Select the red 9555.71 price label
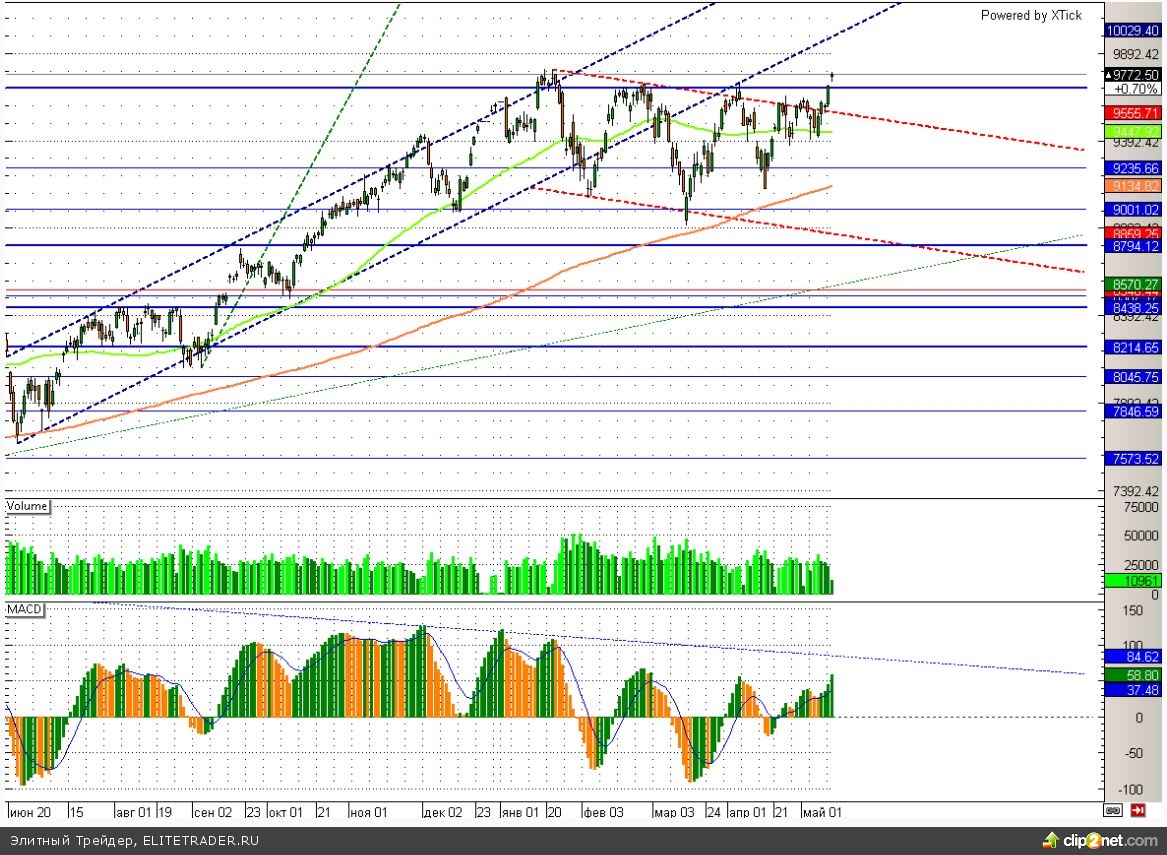 tap(1133, 113)
